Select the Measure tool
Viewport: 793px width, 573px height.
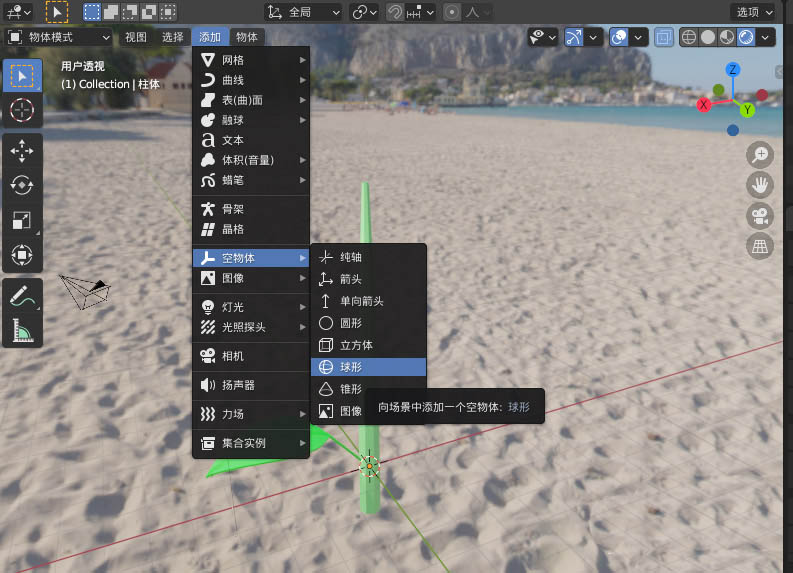point(22,330)
